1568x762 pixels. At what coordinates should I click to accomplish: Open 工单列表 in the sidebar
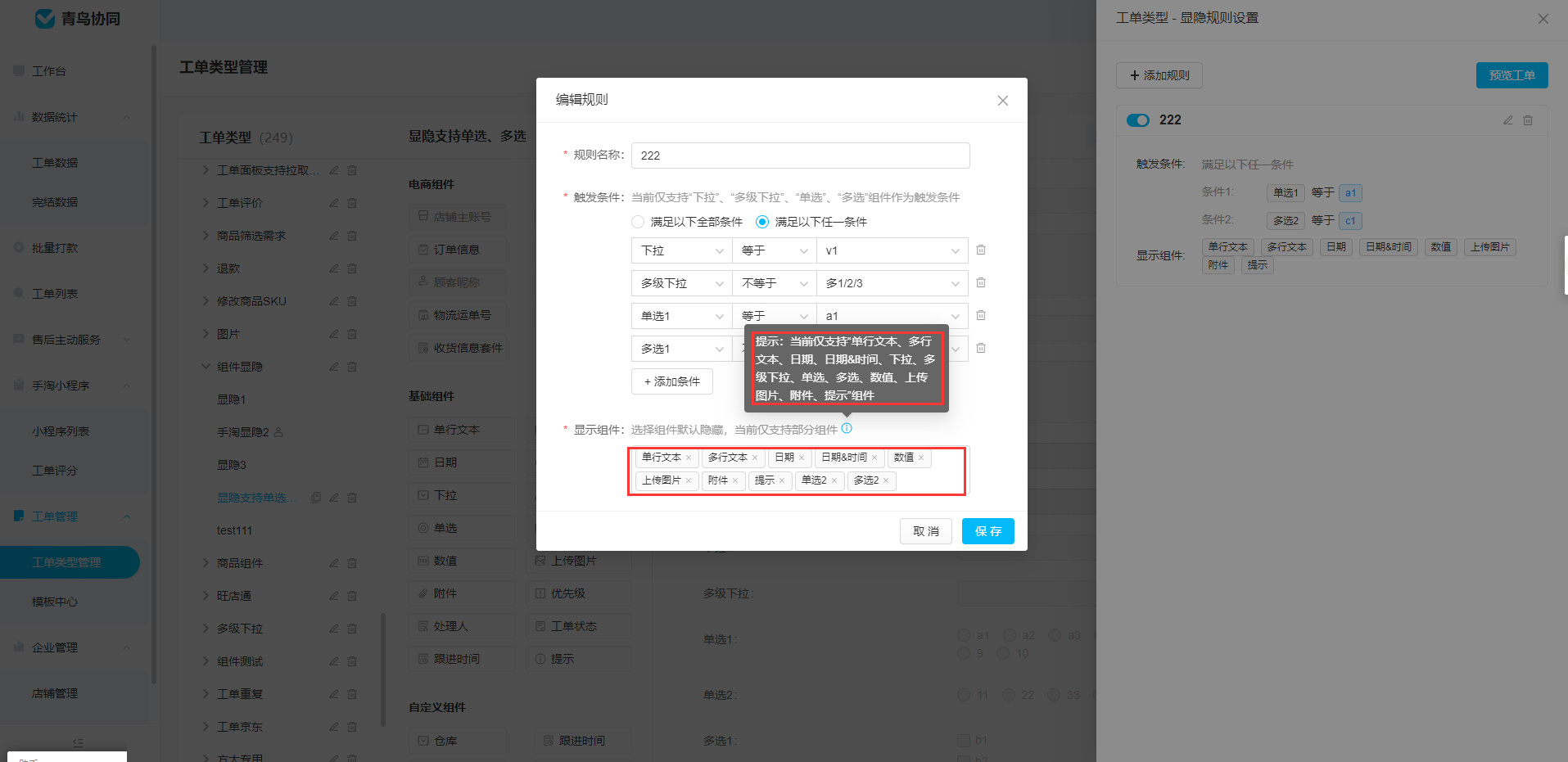tap(55, 294)
